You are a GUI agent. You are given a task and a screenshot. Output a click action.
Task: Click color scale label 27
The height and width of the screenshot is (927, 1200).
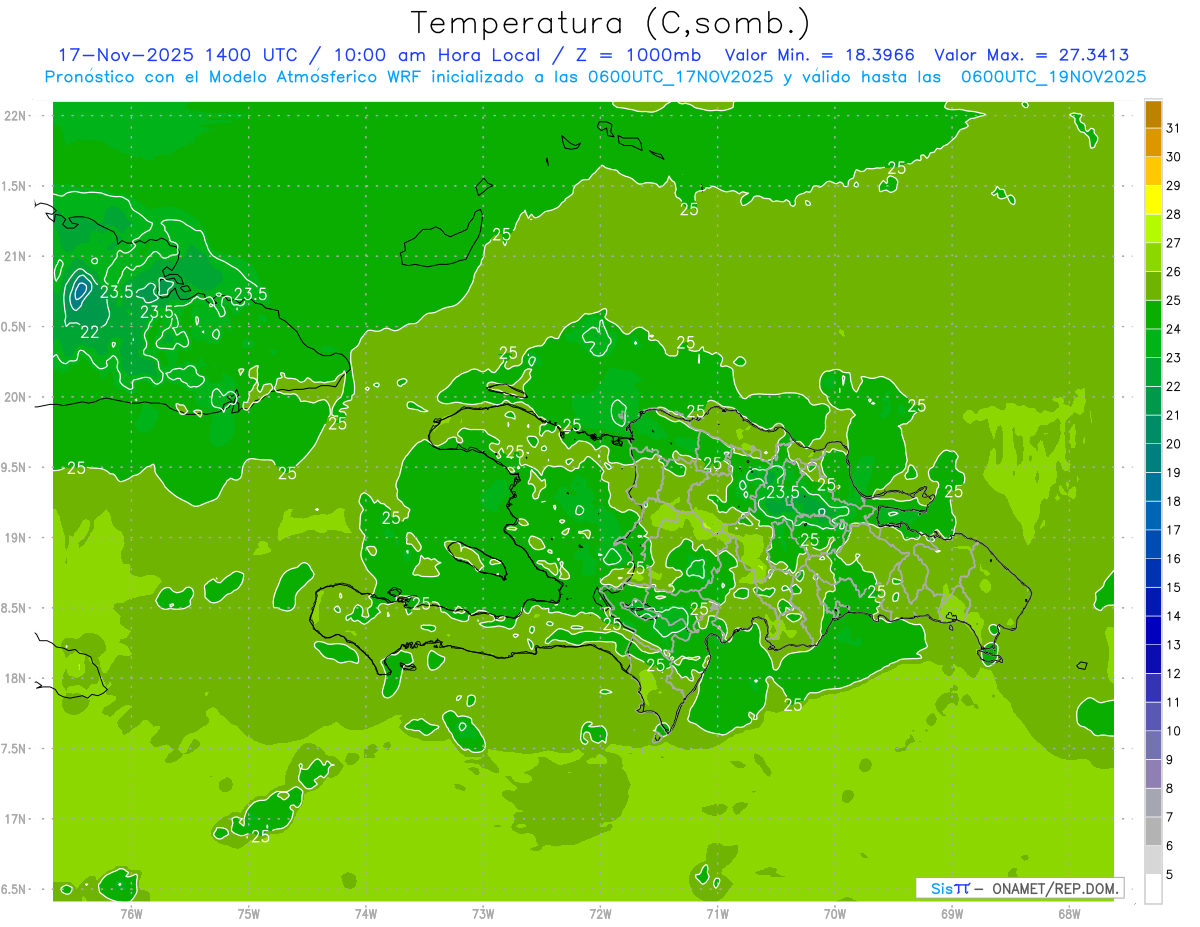(x=1174, y=243)
